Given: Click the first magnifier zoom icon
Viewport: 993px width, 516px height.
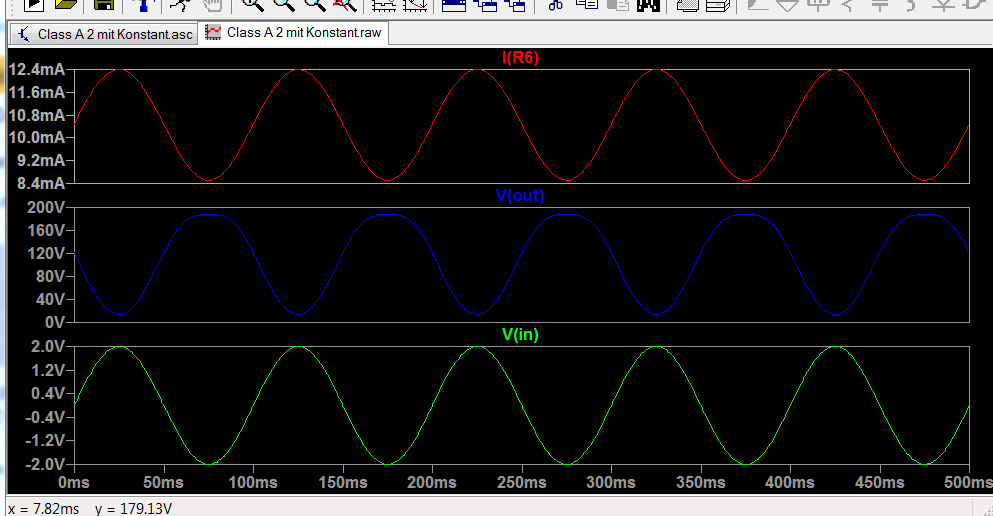Looking at the screenshot, I should (x=252, y=5).
